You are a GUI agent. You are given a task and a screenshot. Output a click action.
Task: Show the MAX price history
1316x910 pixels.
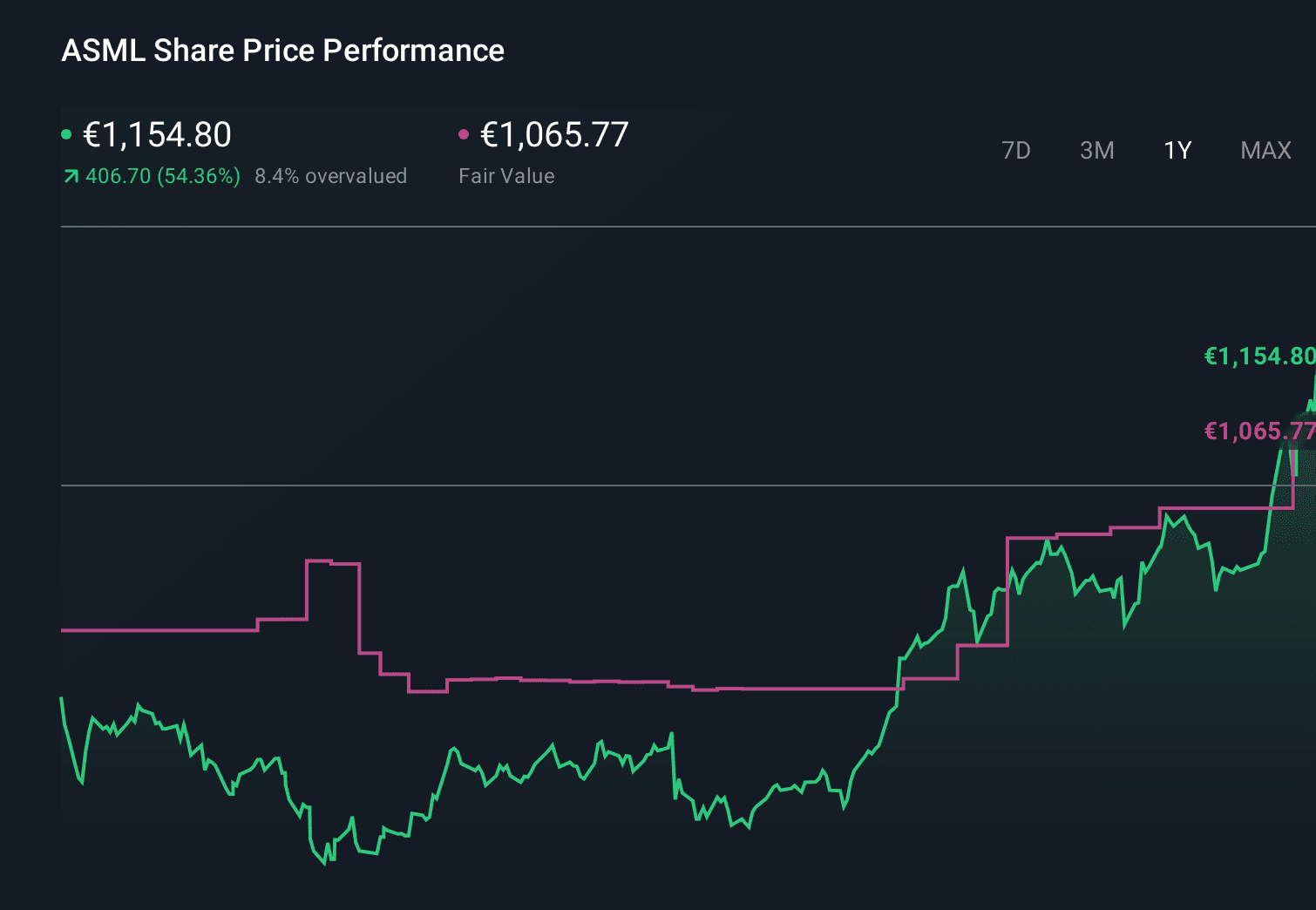point(1265,151)
